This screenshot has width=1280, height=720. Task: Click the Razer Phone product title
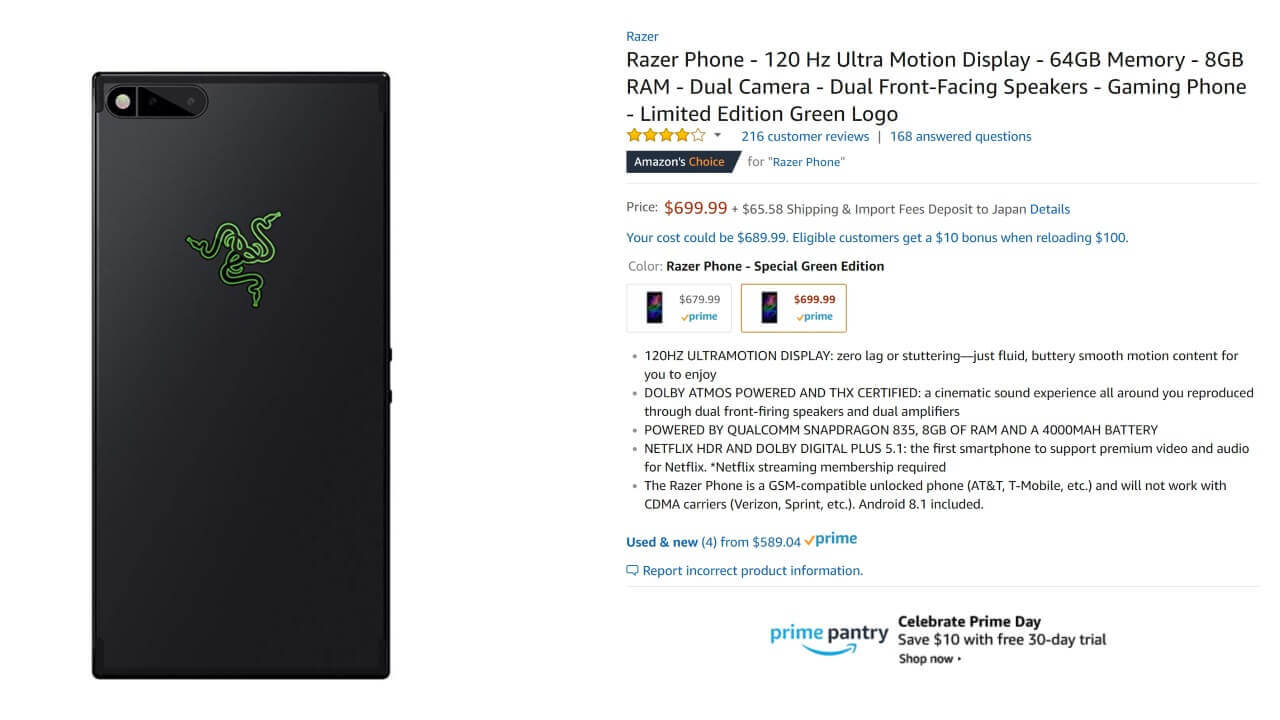tap(936, 87)
